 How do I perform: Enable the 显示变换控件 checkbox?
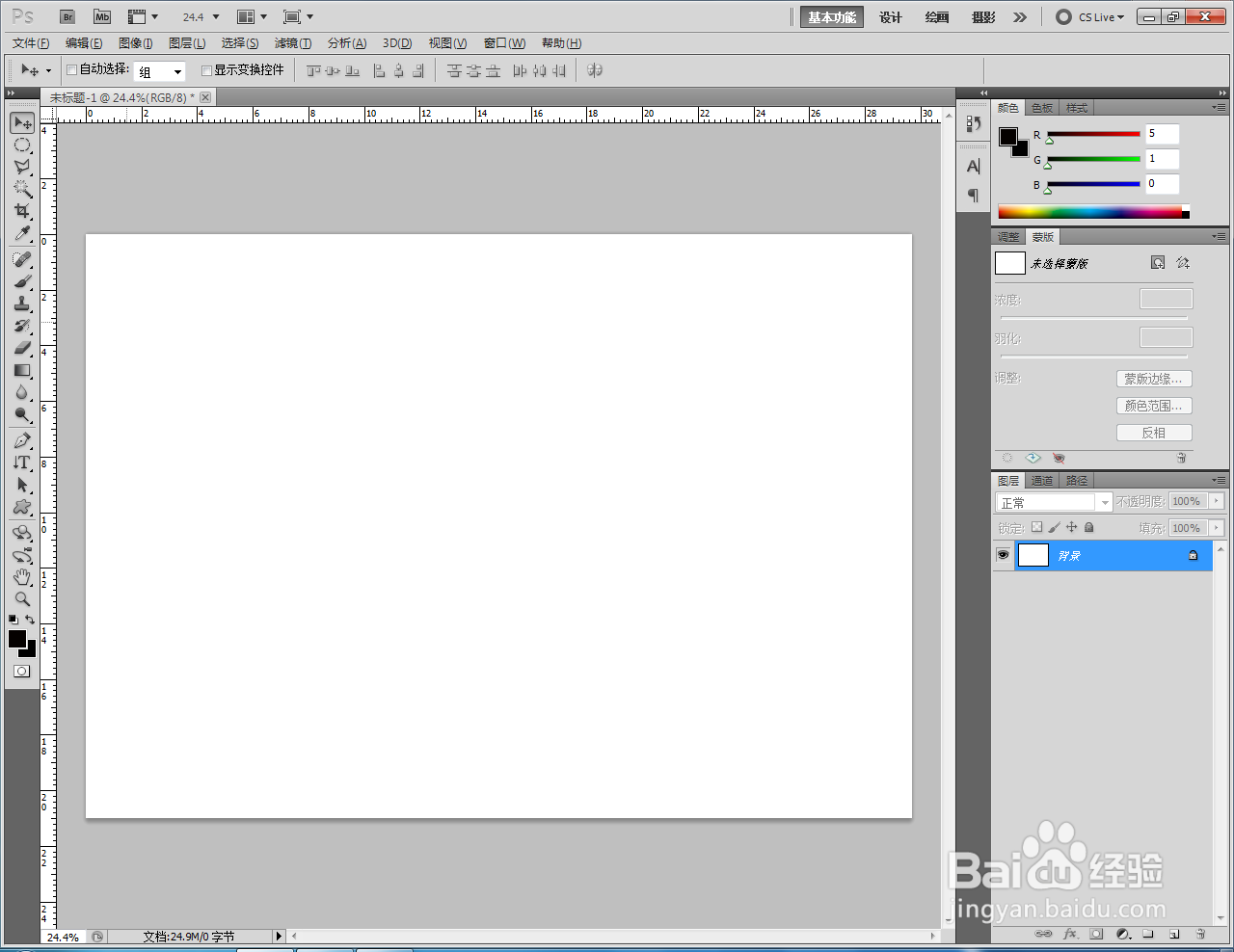(x=206, y=70)
